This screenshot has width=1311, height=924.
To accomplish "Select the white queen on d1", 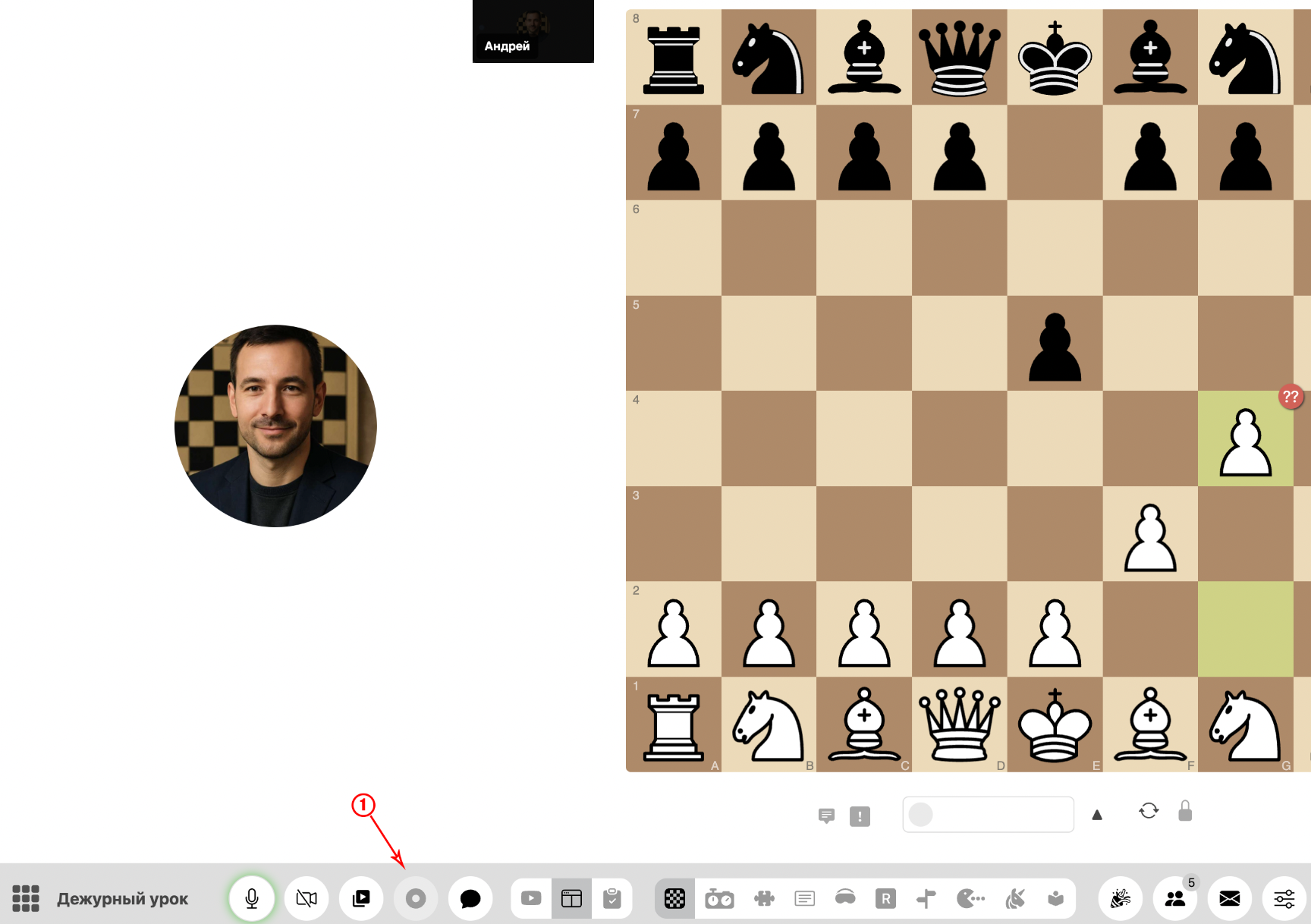I will (960, 724).
